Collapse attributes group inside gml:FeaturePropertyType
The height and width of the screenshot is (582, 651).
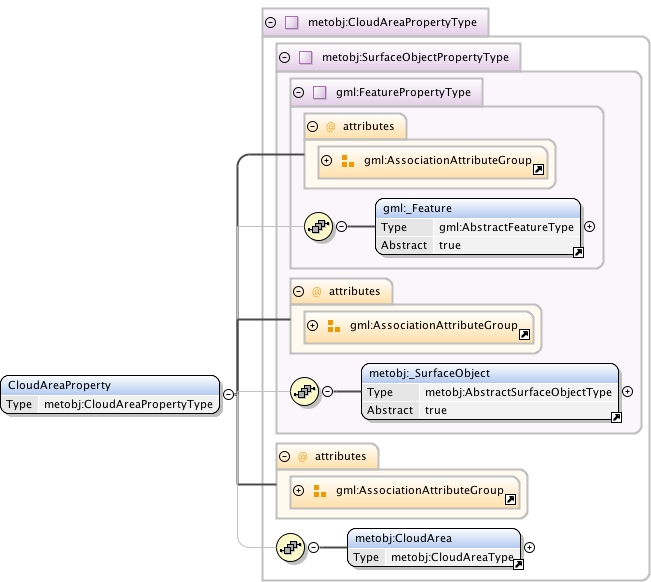[313, 126]
